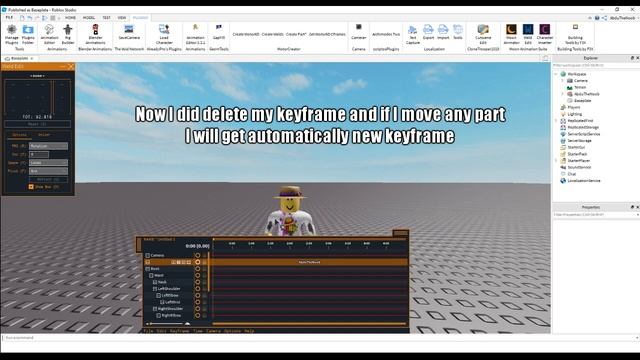Toggle the LeftShoulder track checkbox

pos(155,289)
